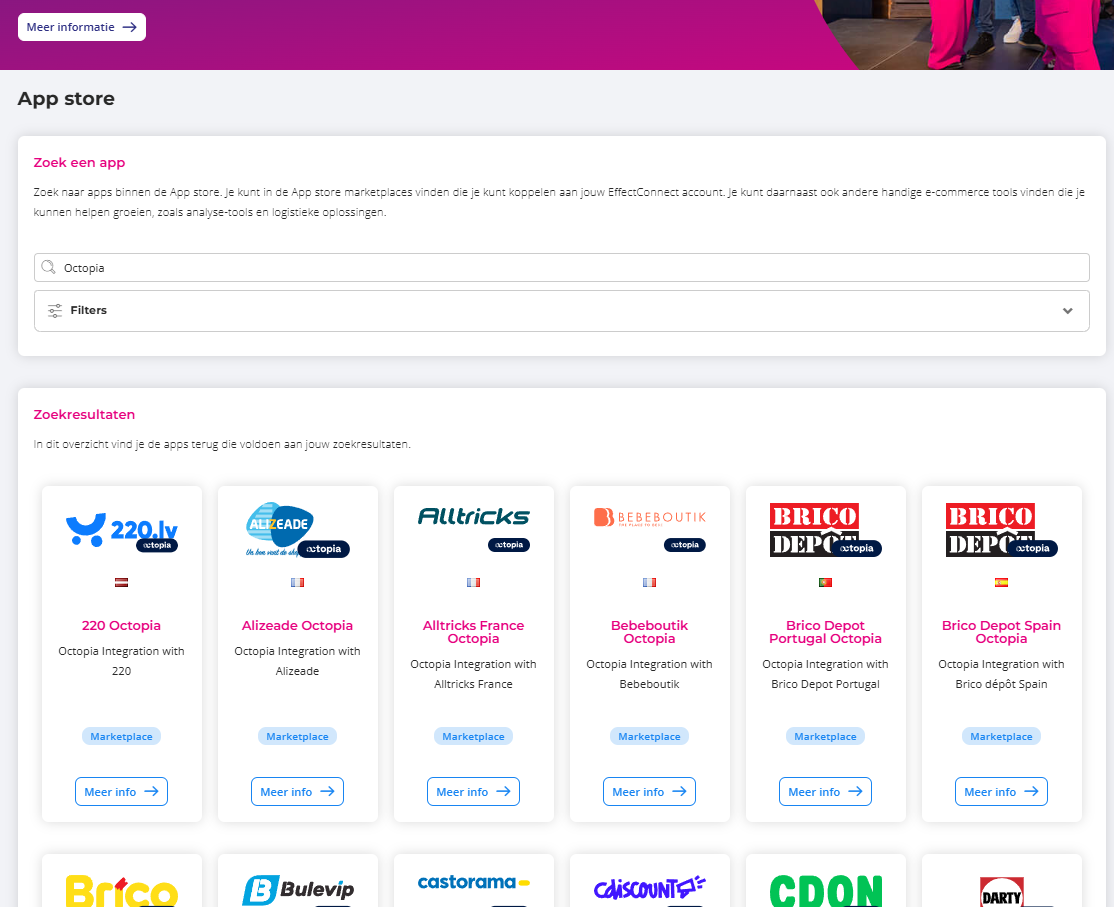Click Meer info for Alltricks France Octopia

(x=474, y=792)
